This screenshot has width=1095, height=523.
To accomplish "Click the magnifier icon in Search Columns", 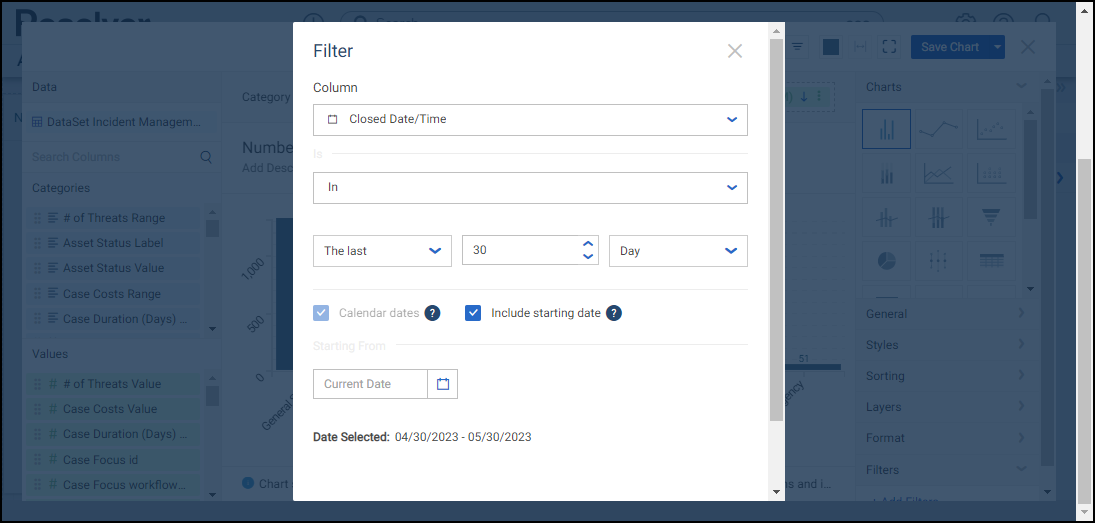I will click(205, 157).
